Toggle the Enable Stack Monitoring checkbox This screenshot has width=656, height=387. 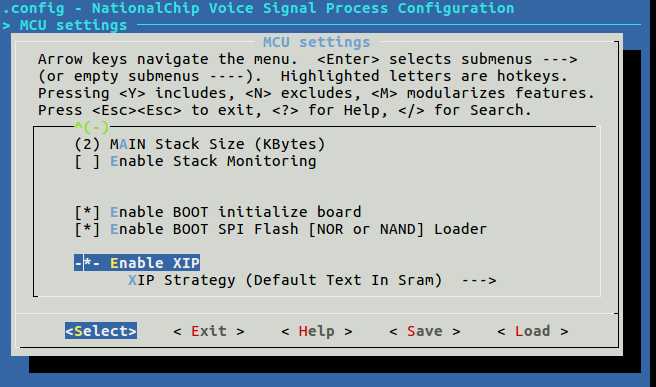pyautogui.click(x=195, y=161)
